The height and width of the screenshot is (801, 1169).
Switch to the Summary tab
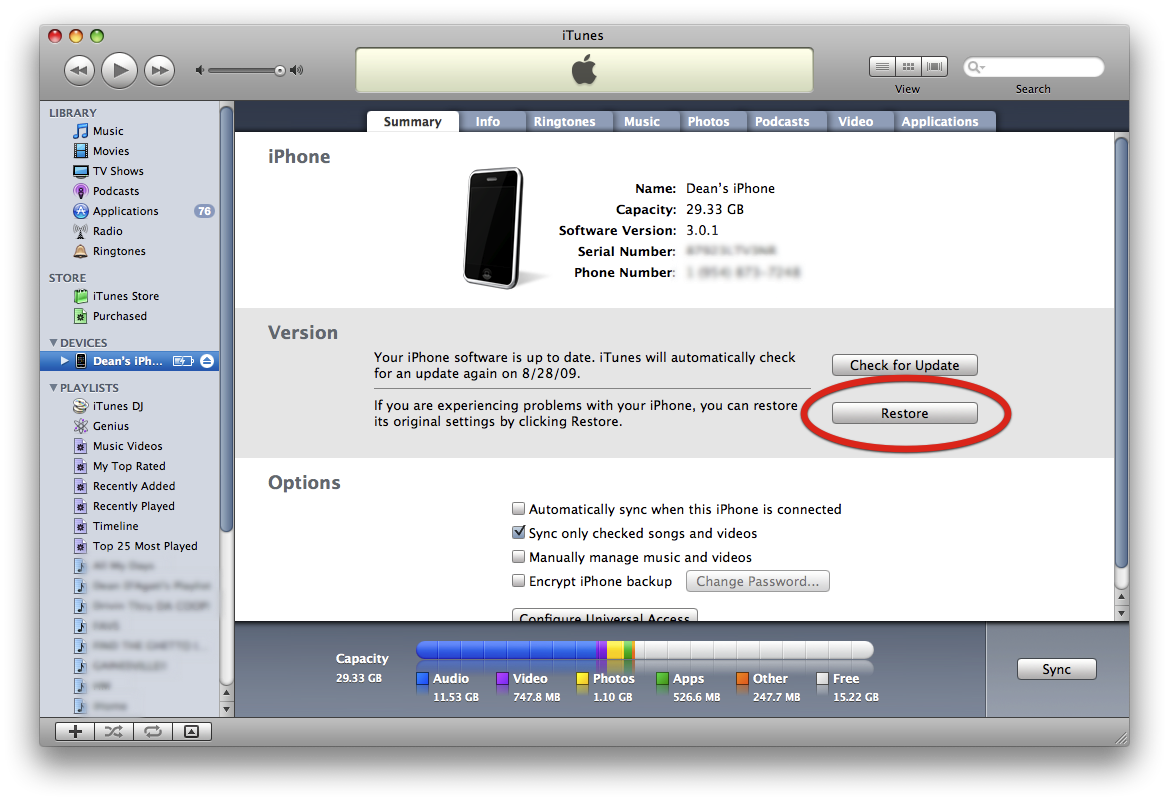(412, 122)
